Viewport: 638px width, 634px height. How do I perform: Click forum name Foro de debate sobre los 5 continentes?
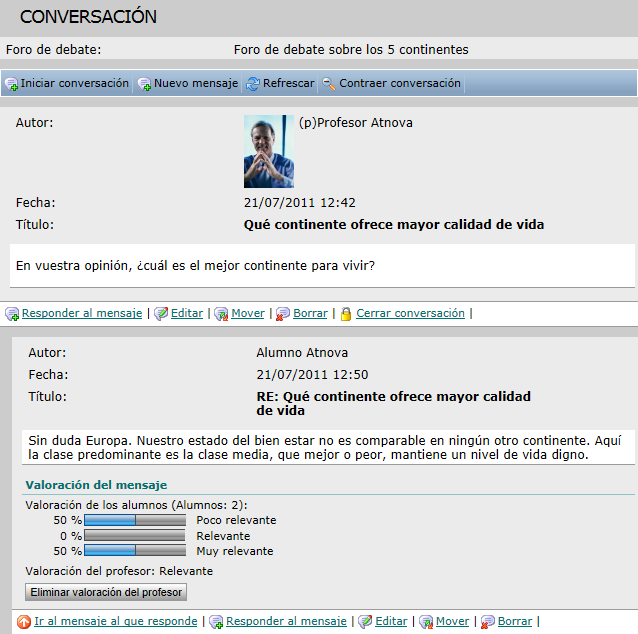coord(351,50)
